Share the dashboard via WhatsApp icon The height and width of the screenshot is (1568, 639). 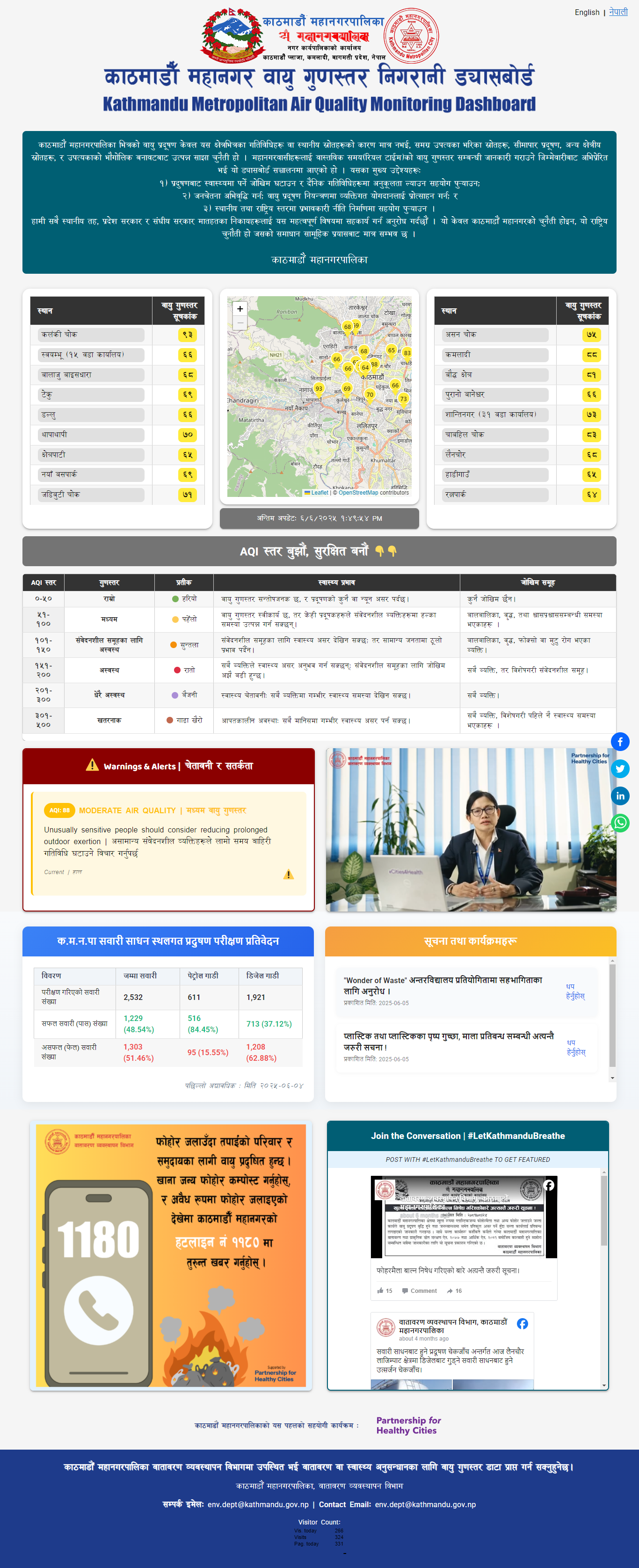[619, 823]
